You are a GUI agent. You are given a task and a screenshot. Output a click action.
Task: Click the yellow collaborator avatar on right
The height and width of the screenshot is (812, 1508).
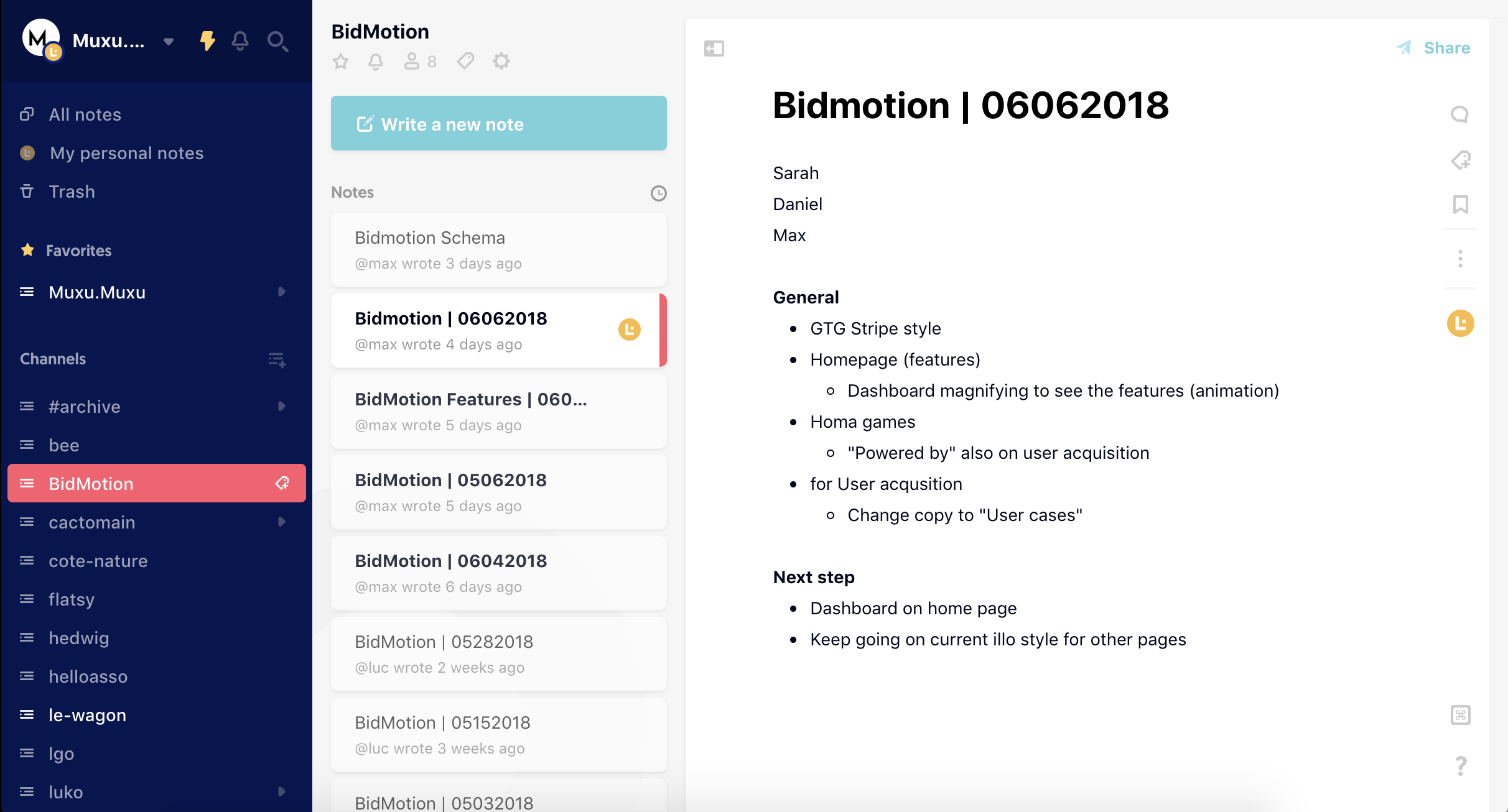tap(1460, 323)
